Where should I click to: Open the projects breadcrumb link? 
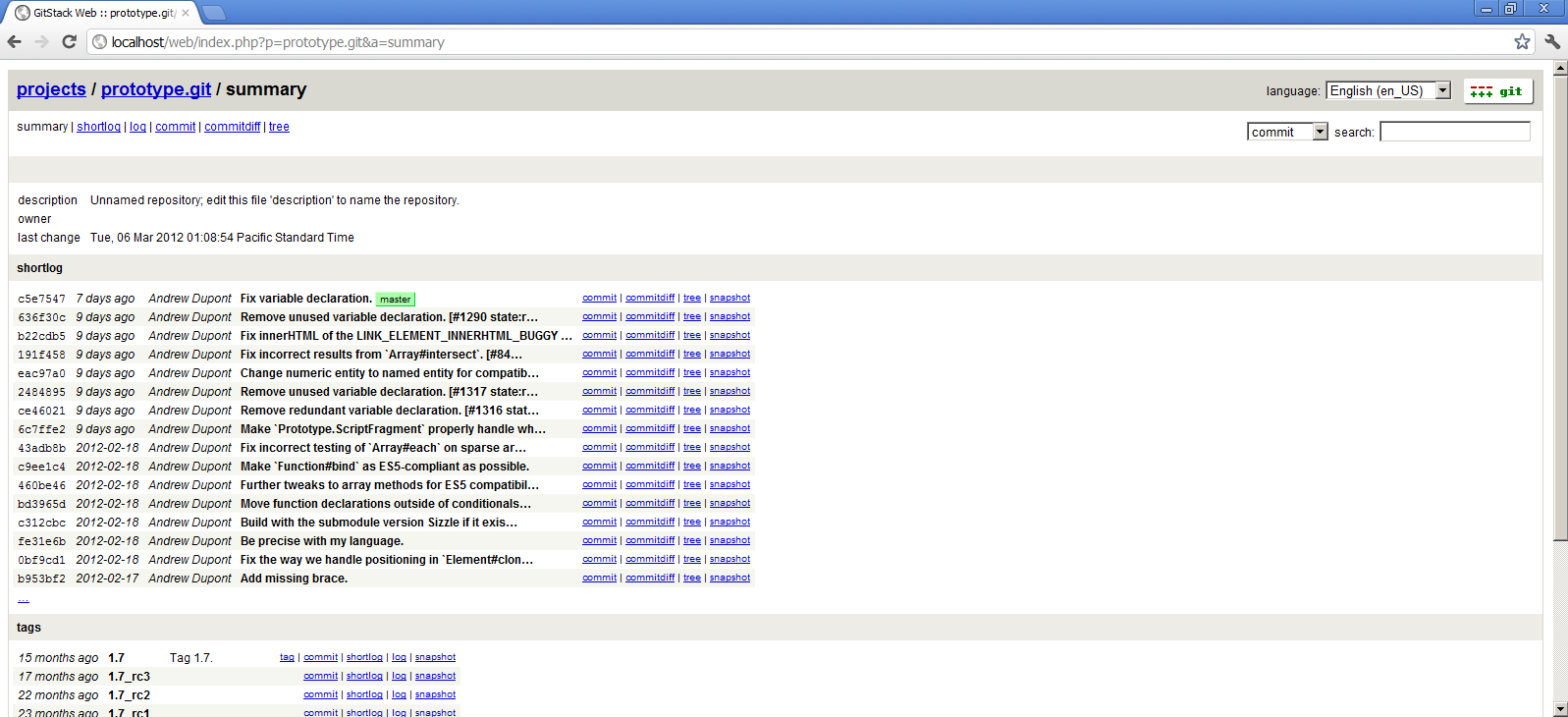[51, 89]
